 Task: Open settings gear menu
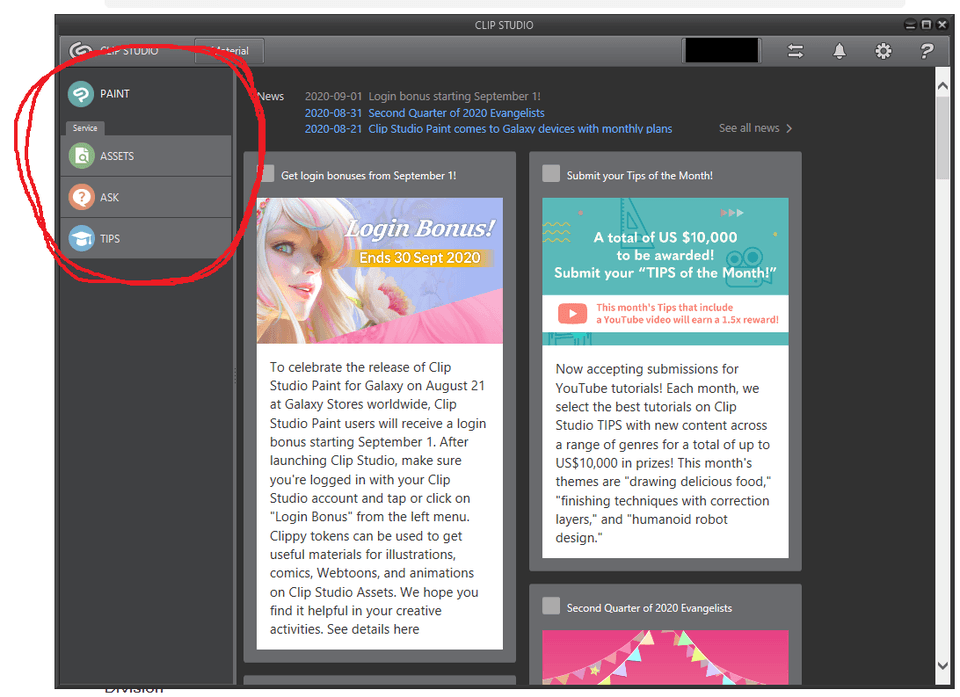pyautogui.click(x=883, y=51)
